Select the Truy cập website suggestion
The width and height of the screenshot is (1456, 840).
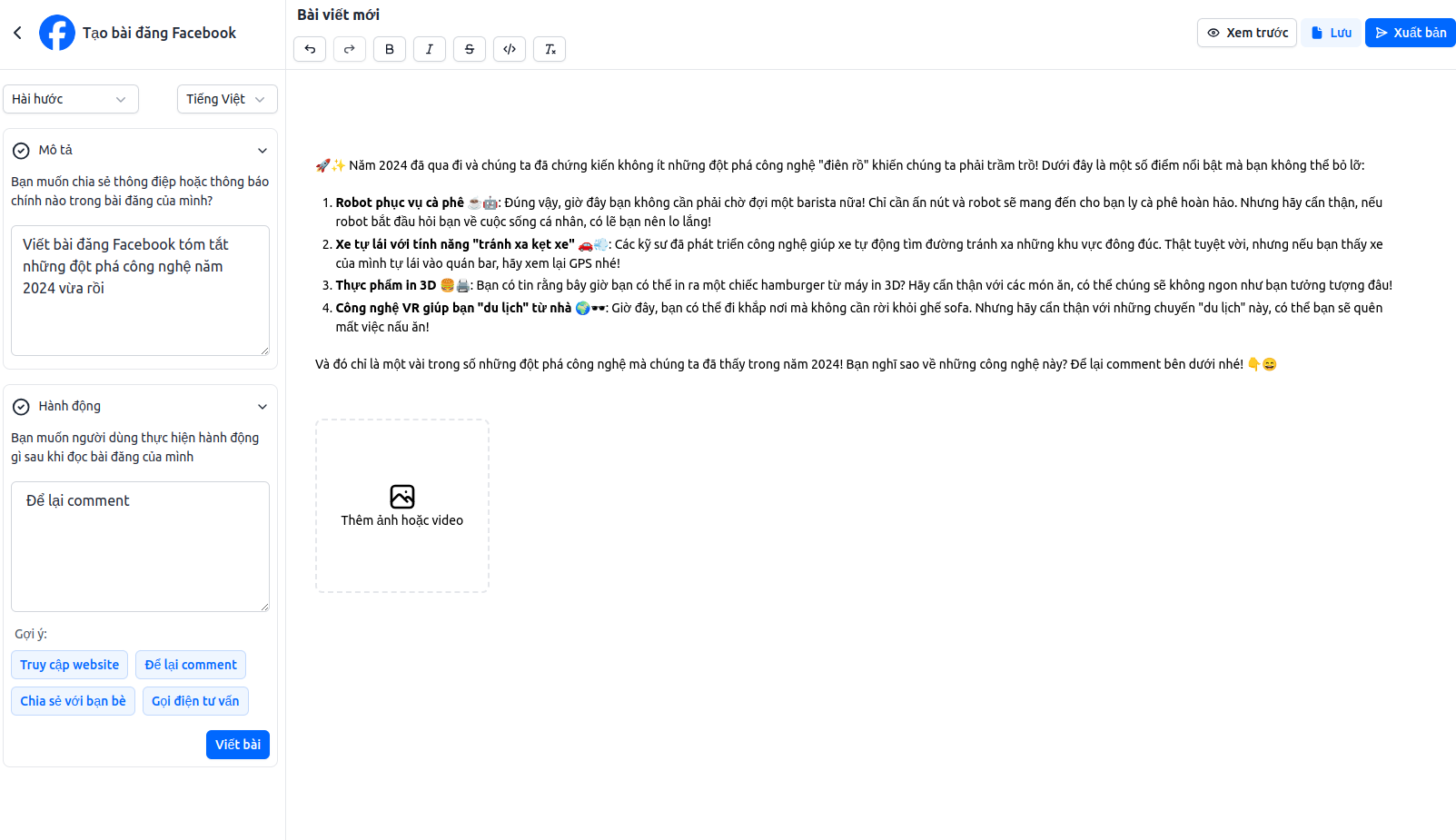click(x=70, y=665)
